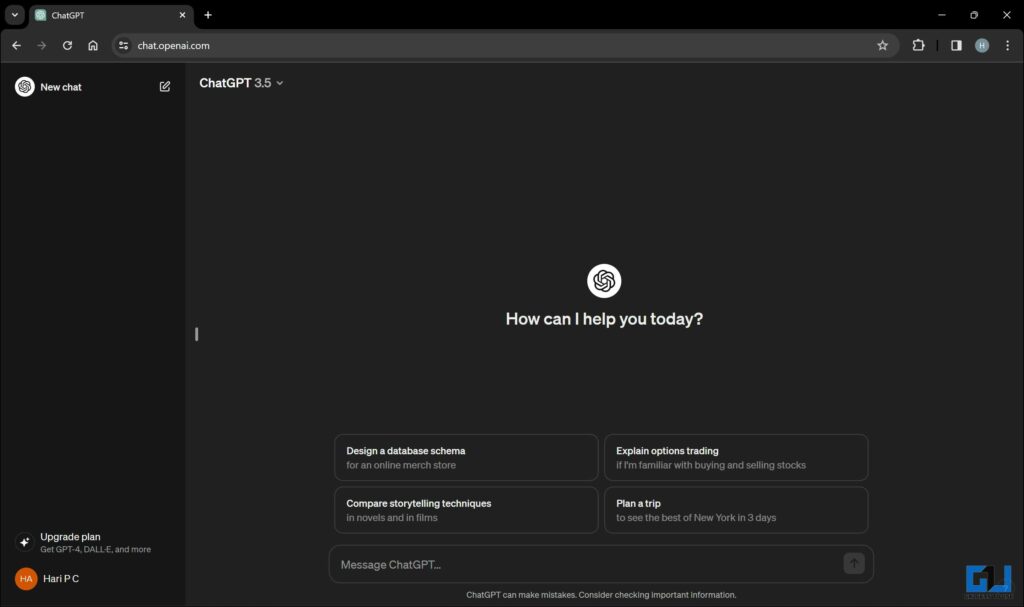Reload the page with the refresh icon
The height and width of the screenshot is (607, 1024).
(x=67, y=45)
